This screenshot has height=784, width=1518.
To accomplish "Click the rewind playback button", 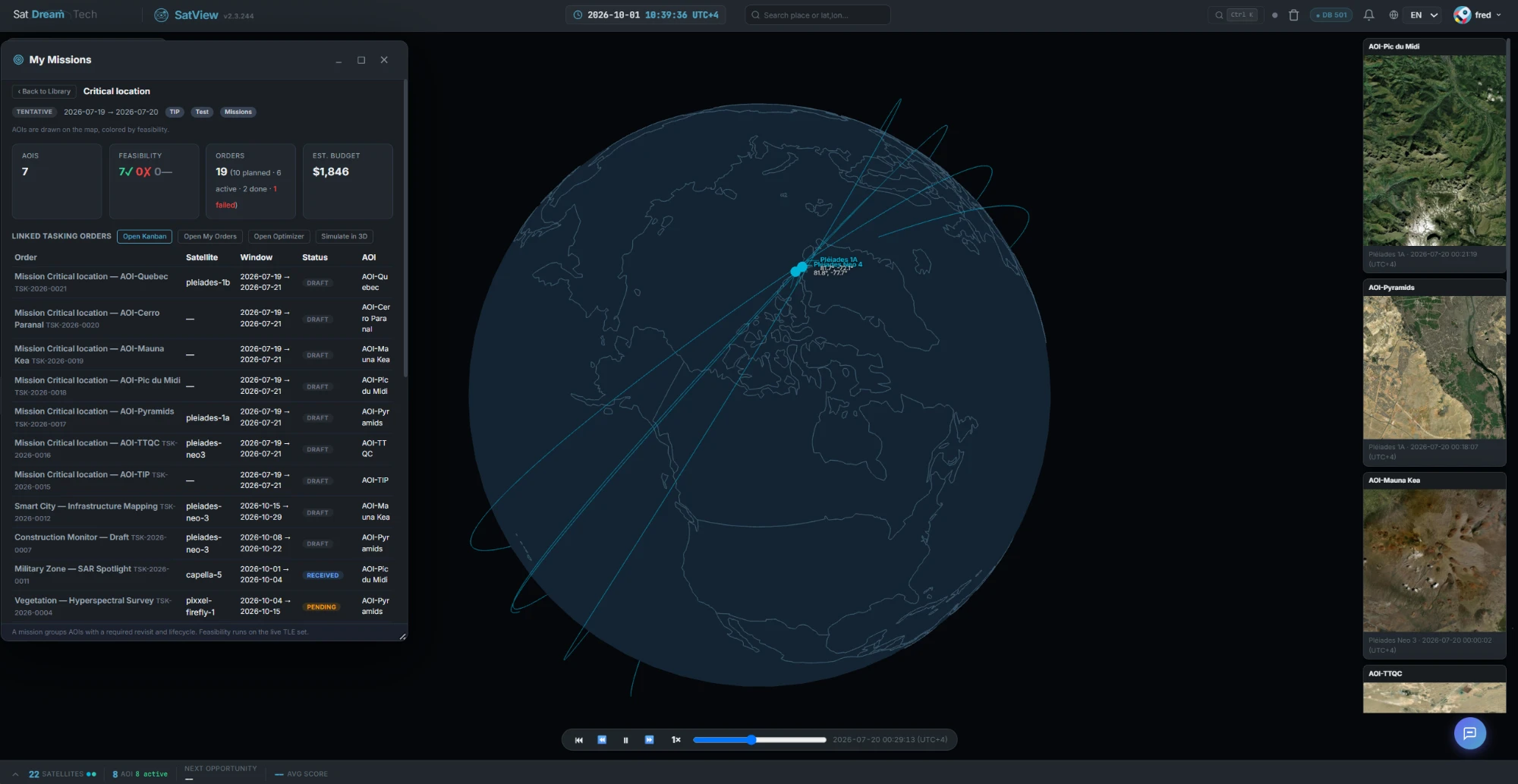I will click(602, 740).
